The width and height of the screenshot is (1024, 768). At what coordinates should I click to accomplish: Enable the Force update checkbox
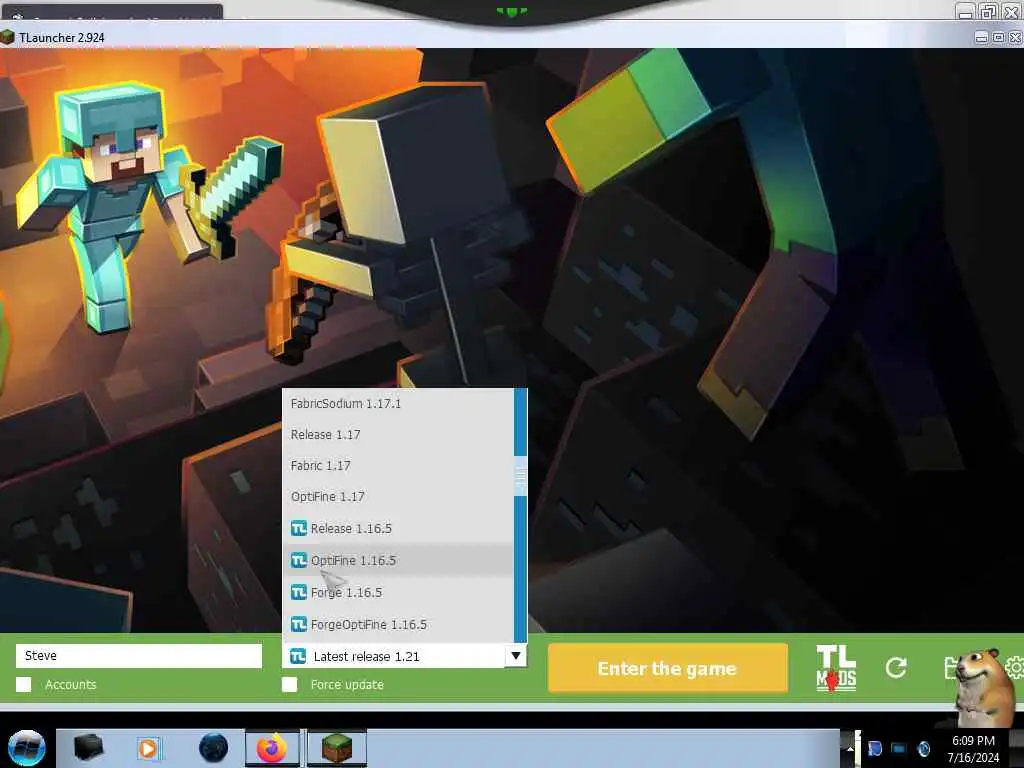[289, 684]
